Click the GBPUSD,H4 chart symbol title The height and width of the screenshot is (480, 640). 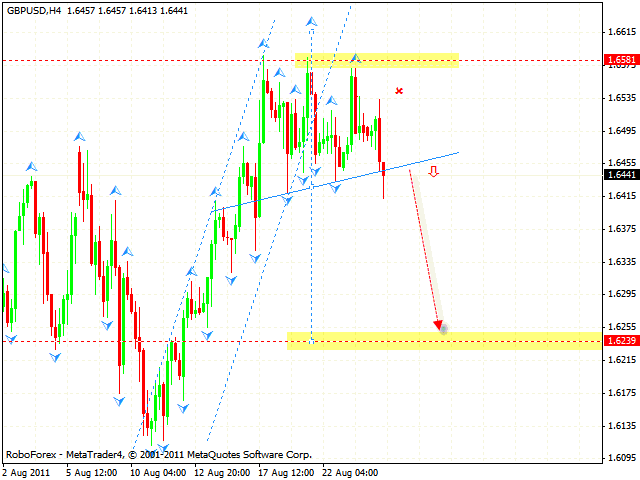[x=34, y=11]
